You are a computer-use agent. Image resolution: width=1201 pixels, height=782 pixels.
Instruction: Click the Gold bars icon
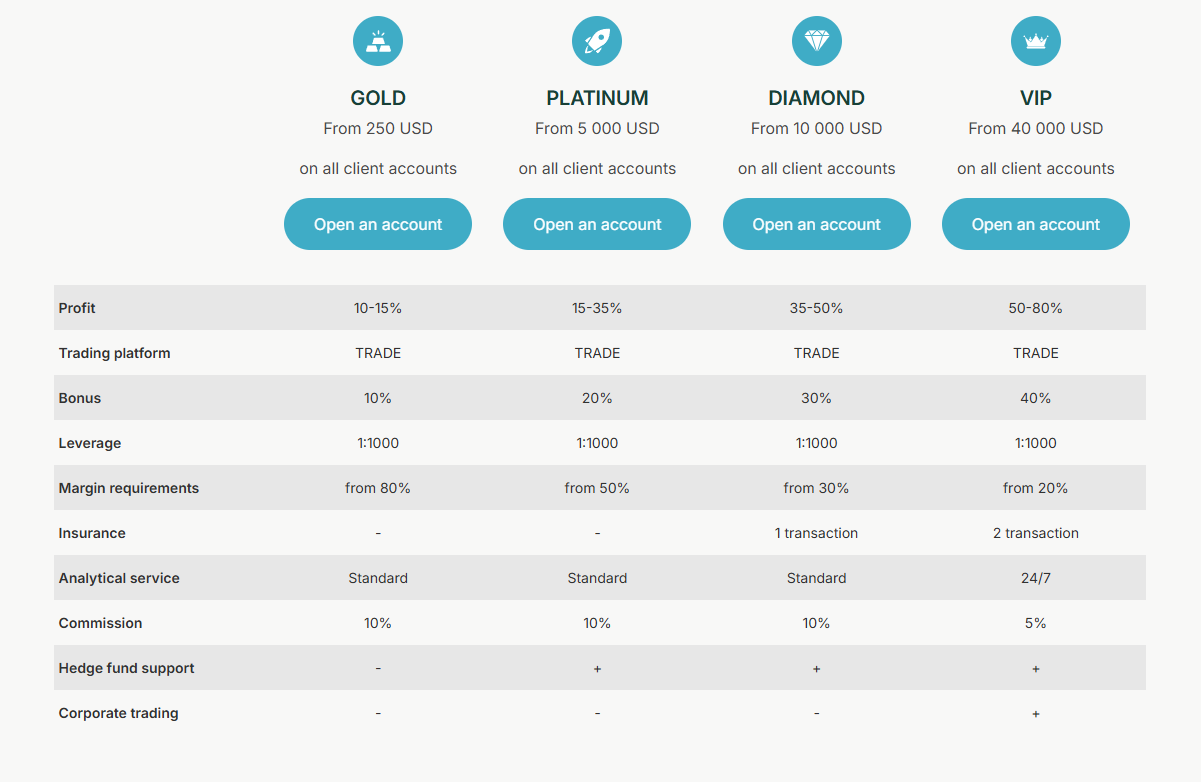pyautogui.click(x=378, y=41)
